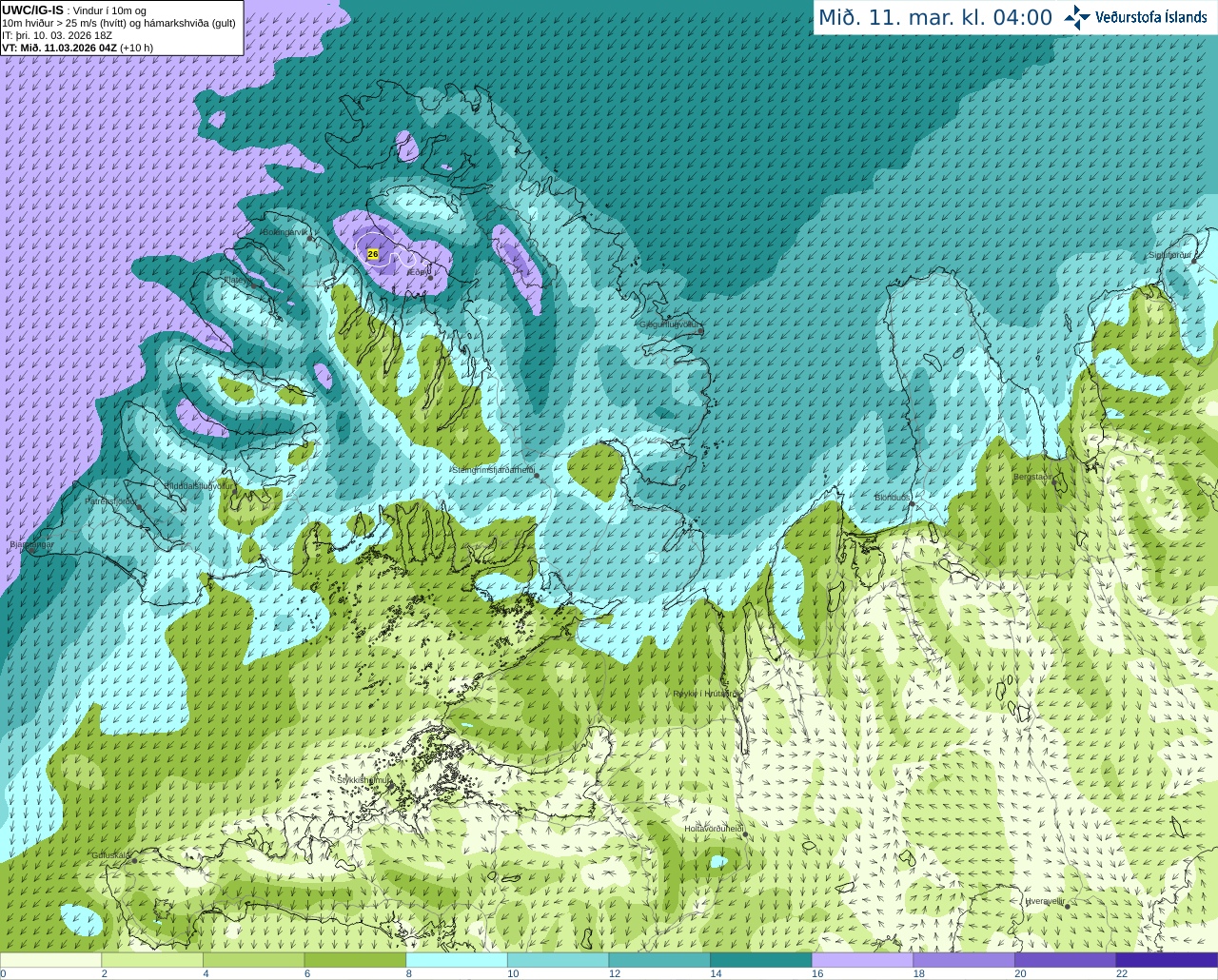Click the 'Patreksfjörður' place label

coord(111,500)
